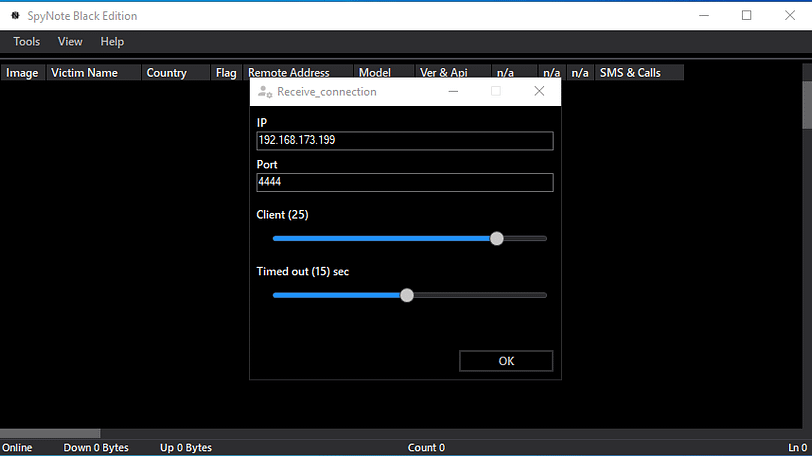Image resolution: width=812 pixels, height=456 pixels.
Task: Click the Down 0 Bytes status
Action: point(96,448)
